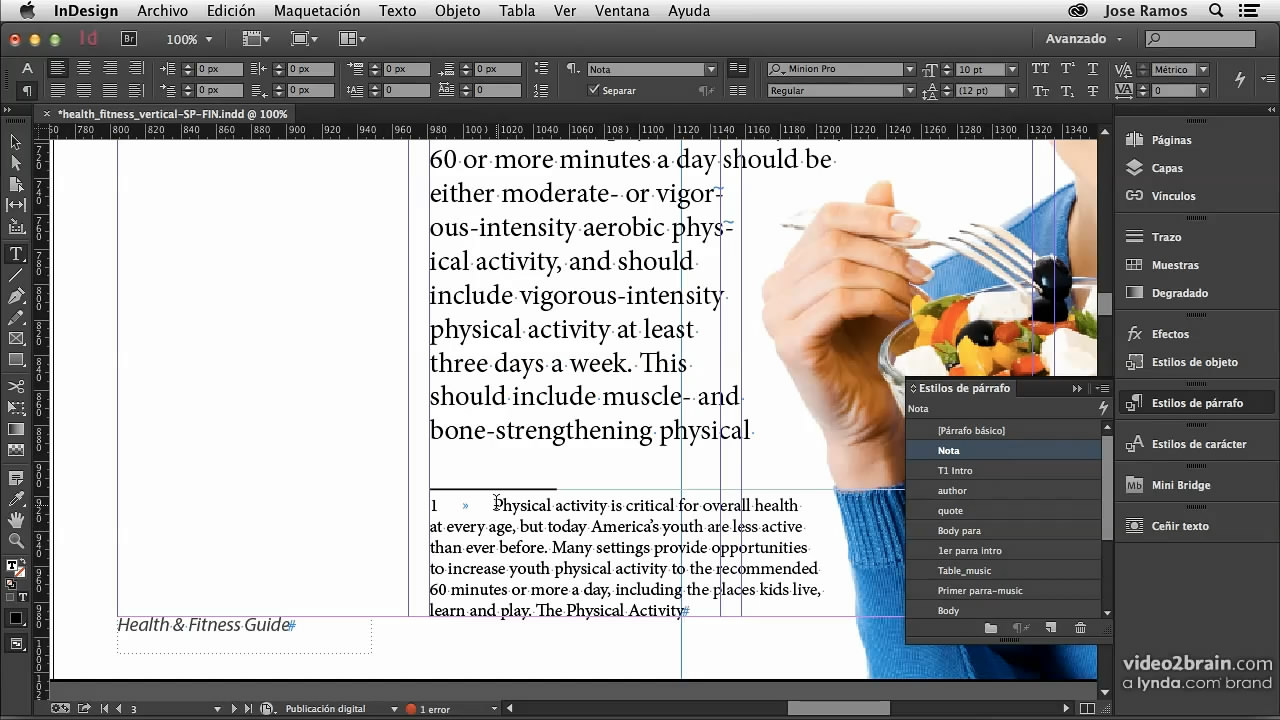This screenshot has width=1280, height=720.
Task: Open the Maquetación menu
Action: click(x=316, y=11)
